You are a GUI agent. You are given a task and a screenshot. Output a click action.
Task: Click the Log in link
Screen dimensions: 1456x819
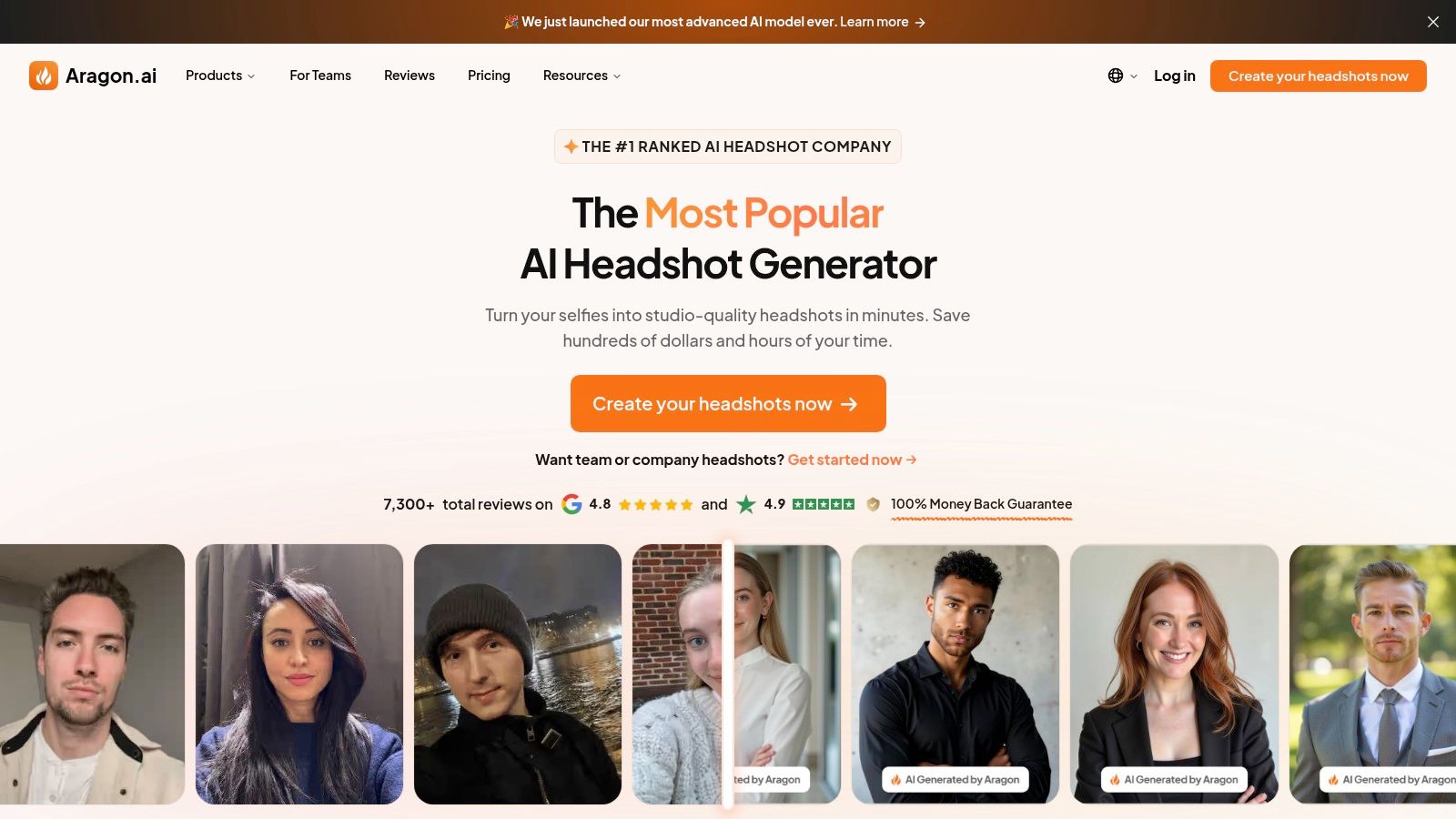click(1175, 76)
